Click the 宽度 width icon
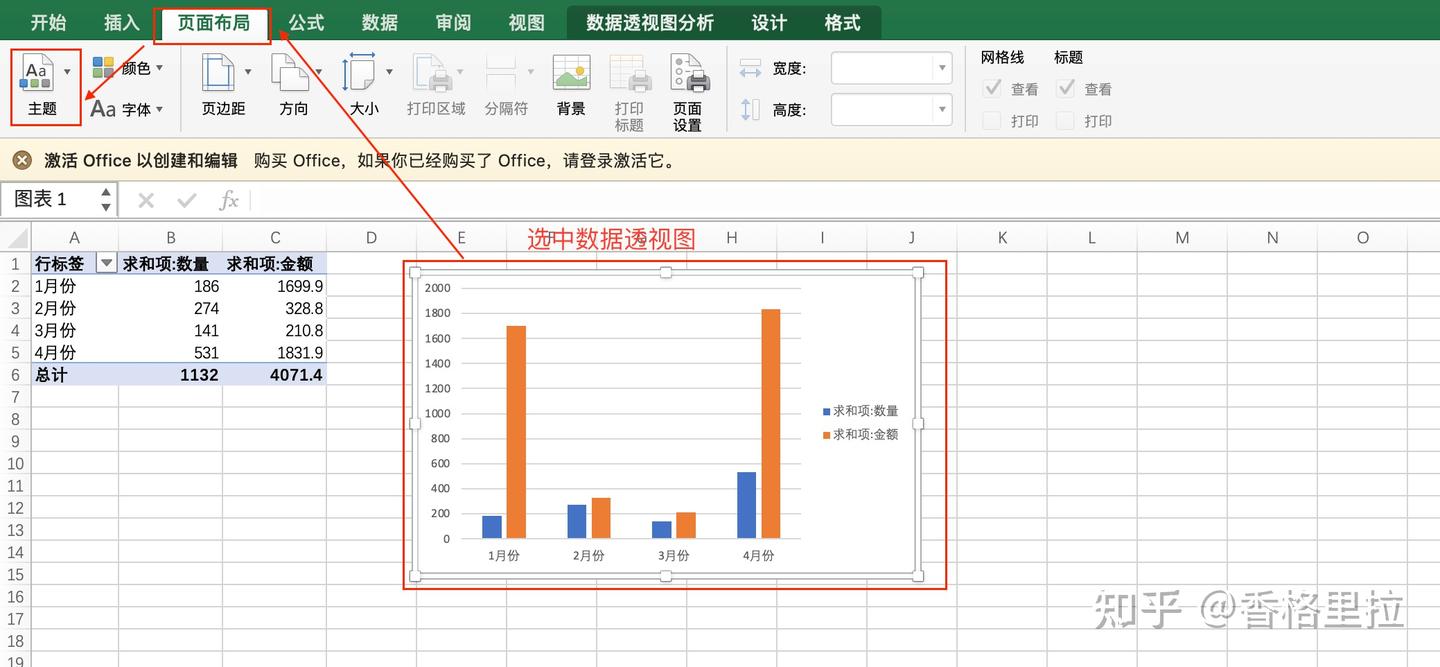The height and width of the screenshot is (667, 1440). (750, 68)
